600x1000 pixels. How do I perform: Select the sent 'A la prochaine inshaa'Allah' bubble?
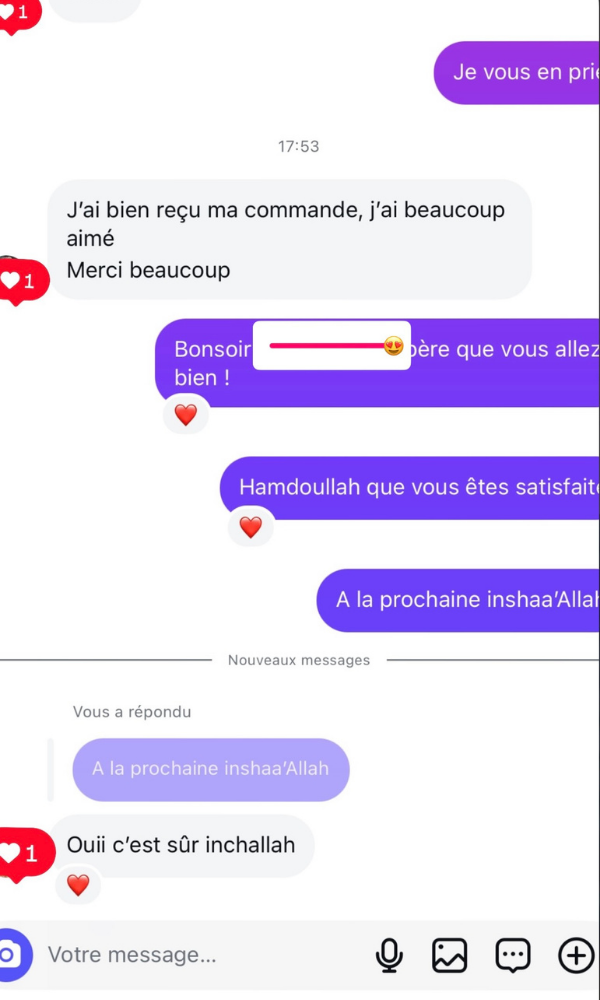[x=458, y=600]
